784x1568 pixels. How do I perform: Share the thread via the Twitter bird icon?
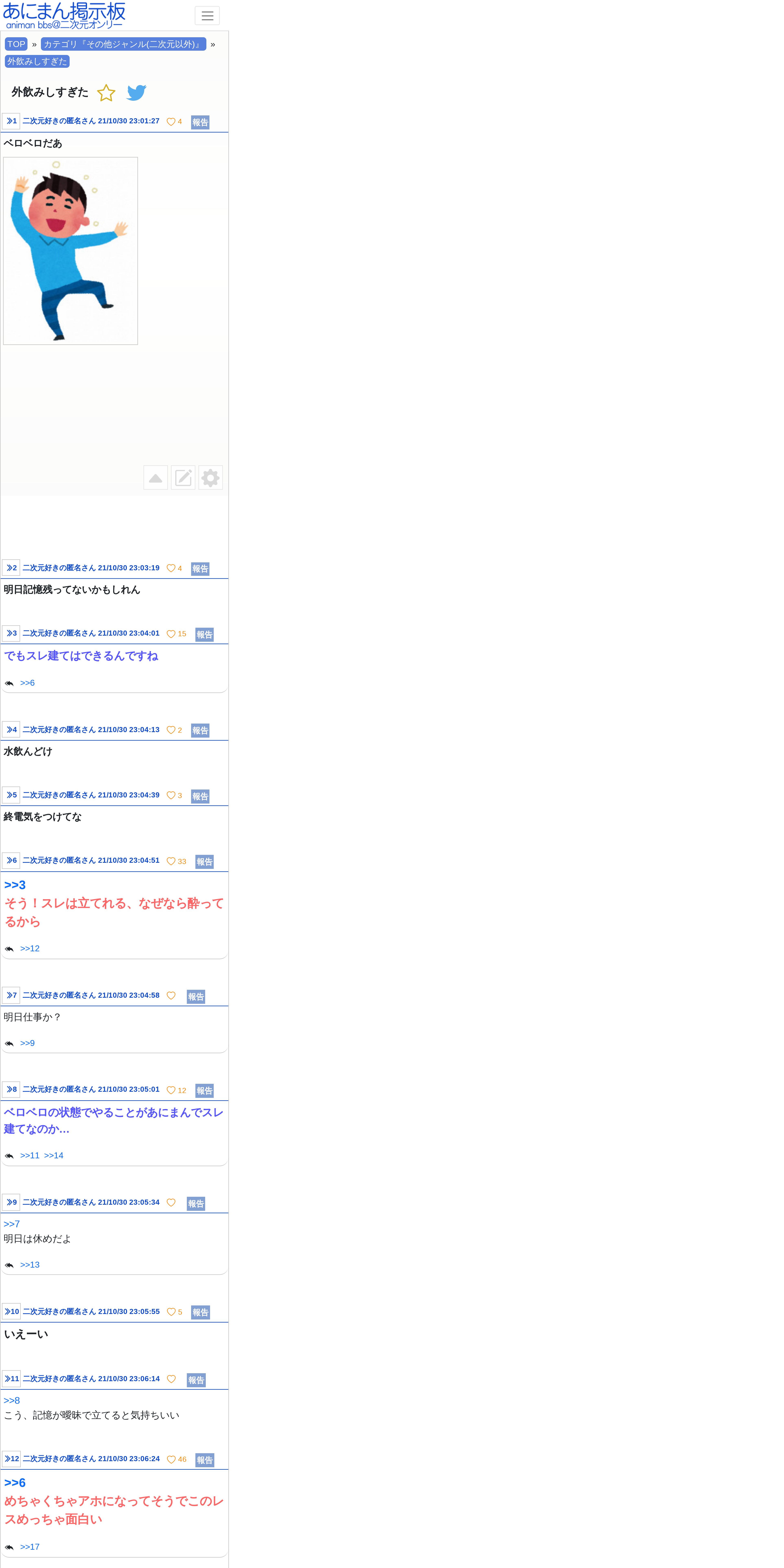click(136, 93)
